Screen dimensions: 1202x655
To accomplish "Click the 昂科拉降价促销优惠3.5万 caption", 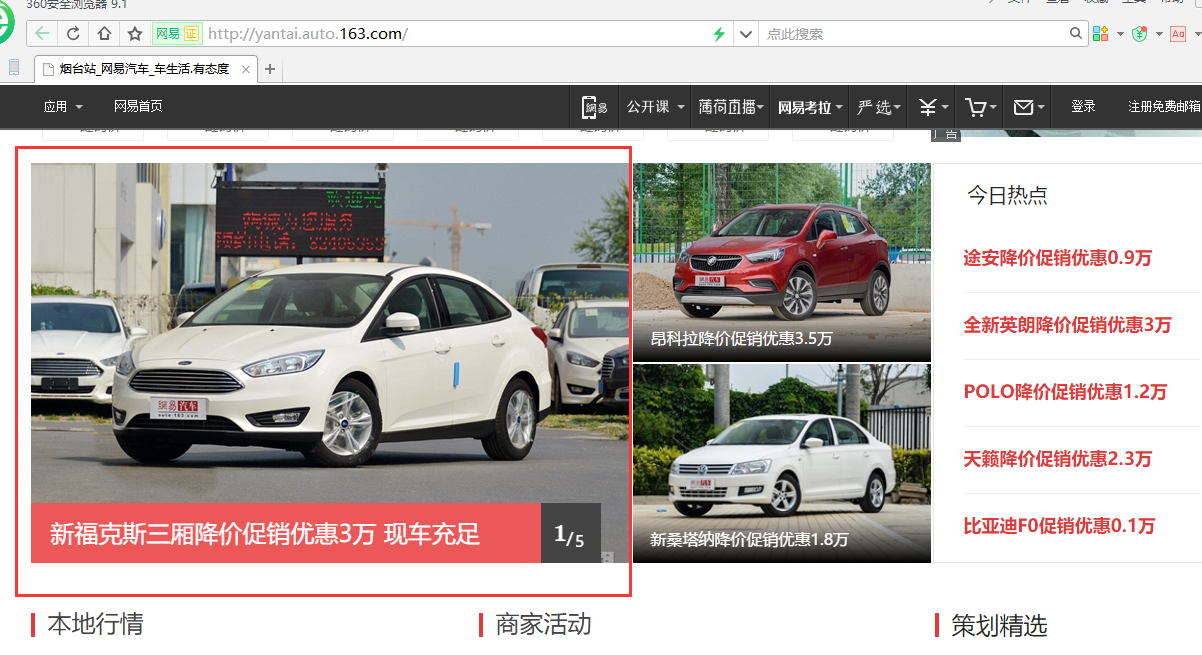I will point(741,338).
